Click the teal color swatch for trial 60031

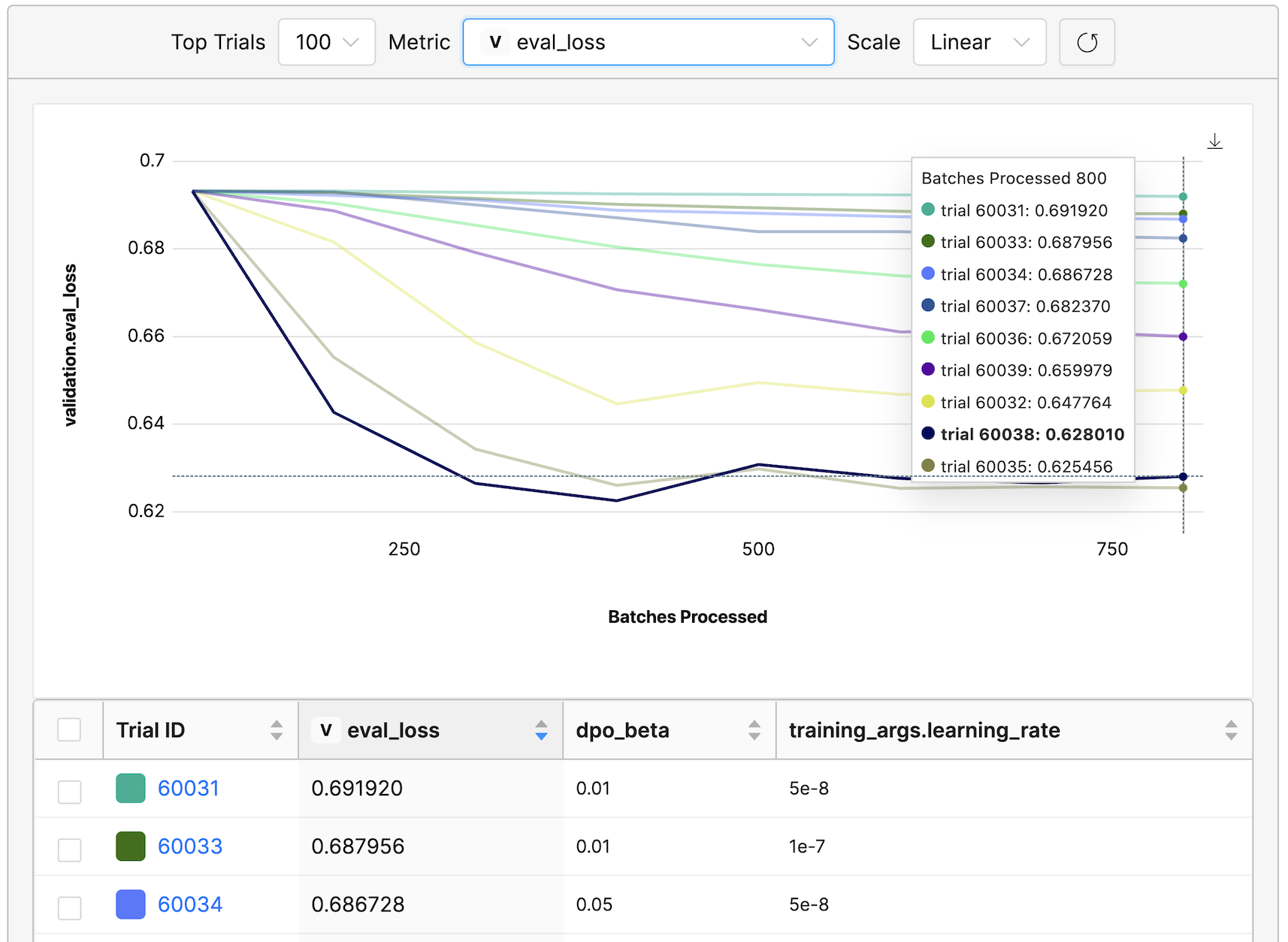tap(131, 788)
